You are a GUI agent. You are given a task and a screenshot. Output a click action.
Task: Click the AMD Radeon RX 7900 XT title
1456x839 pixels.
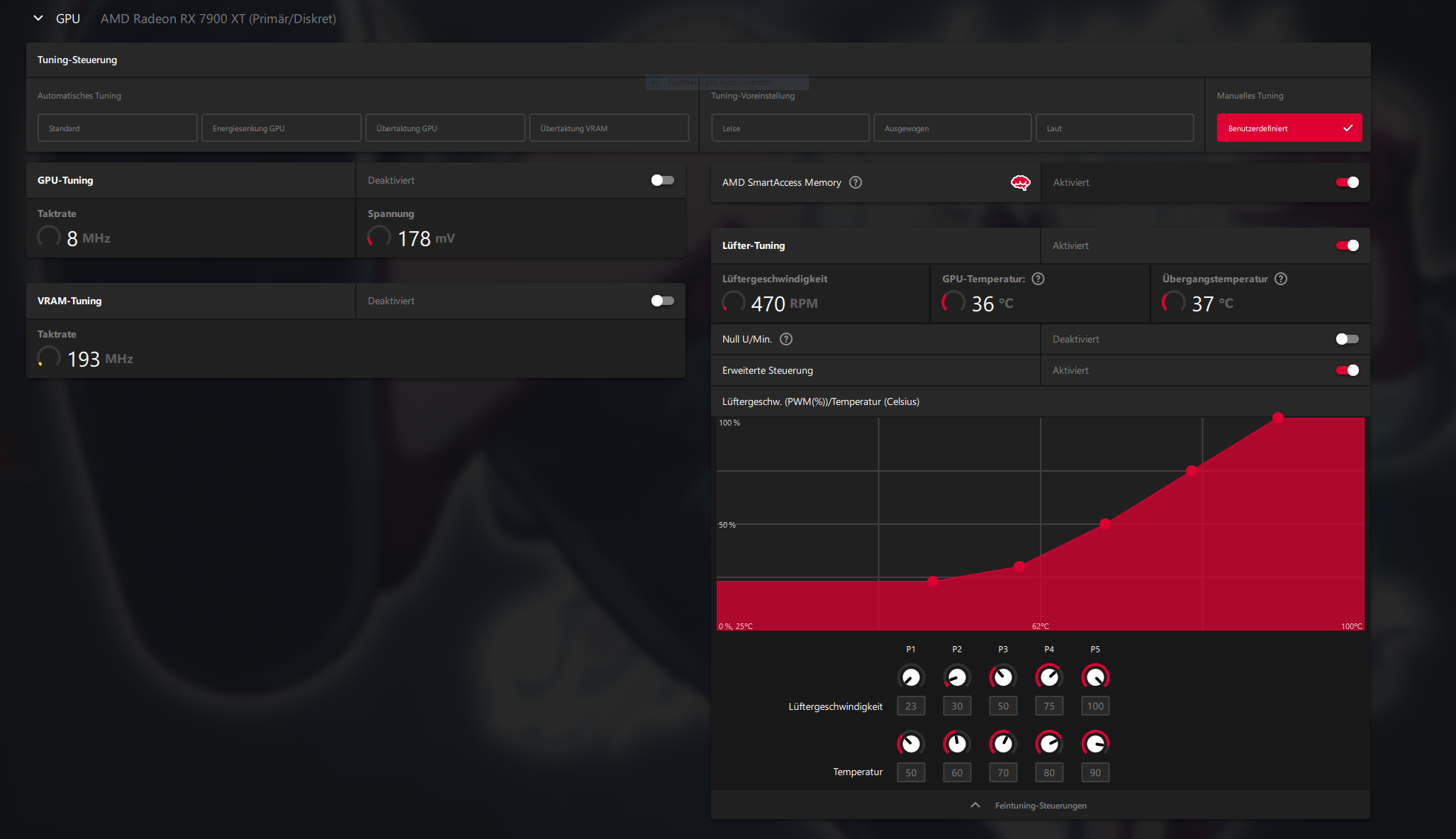(x=218, y=18)
